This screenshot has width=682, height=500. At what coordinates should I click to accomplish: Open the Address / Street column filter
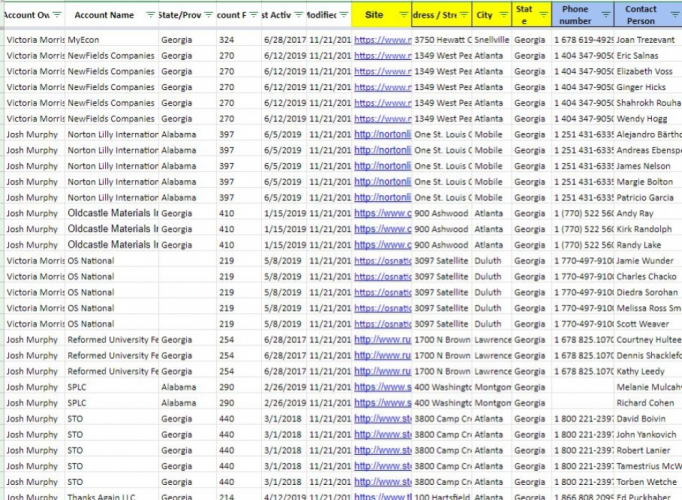tap(464, 15)
